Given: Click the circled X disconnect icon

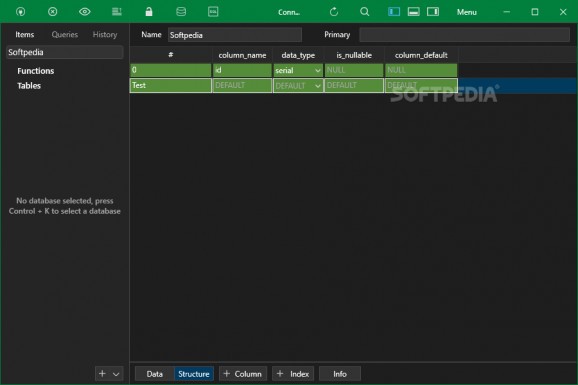Looking at the screenshot, I should 53,12.
